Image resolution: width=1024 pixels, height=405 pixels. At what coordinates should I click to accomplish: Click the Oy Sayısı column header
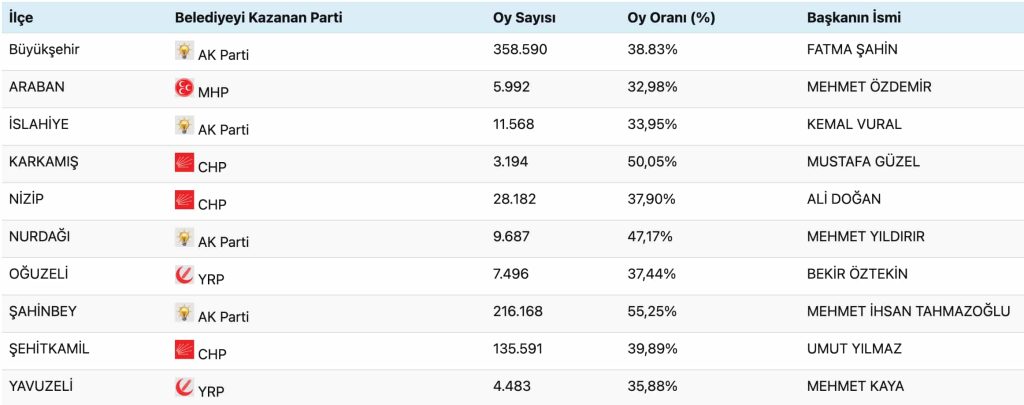524,17
